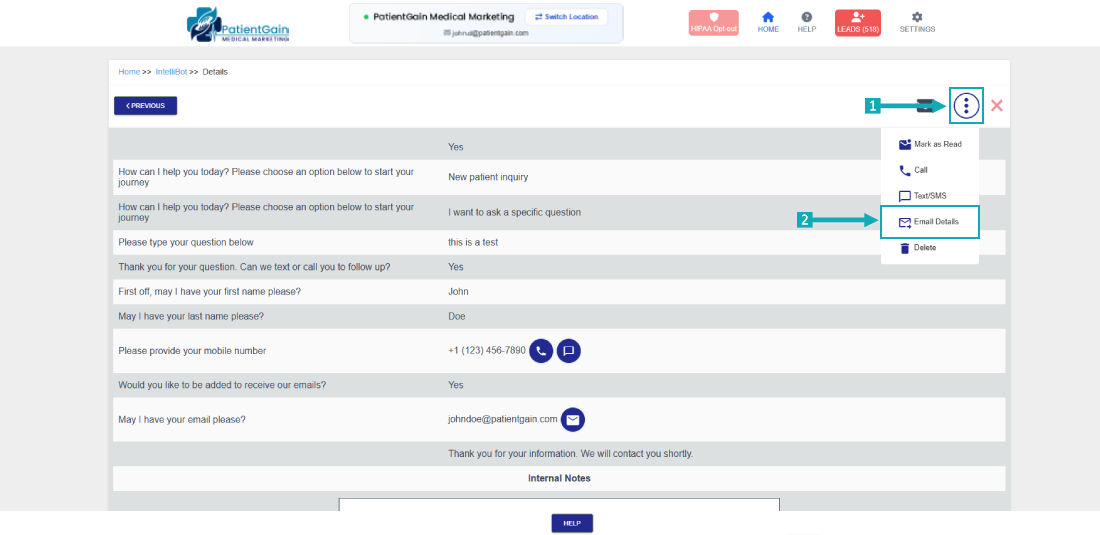Click 'May I have your last name' question

pyautogui.click(x=191, y=316)
